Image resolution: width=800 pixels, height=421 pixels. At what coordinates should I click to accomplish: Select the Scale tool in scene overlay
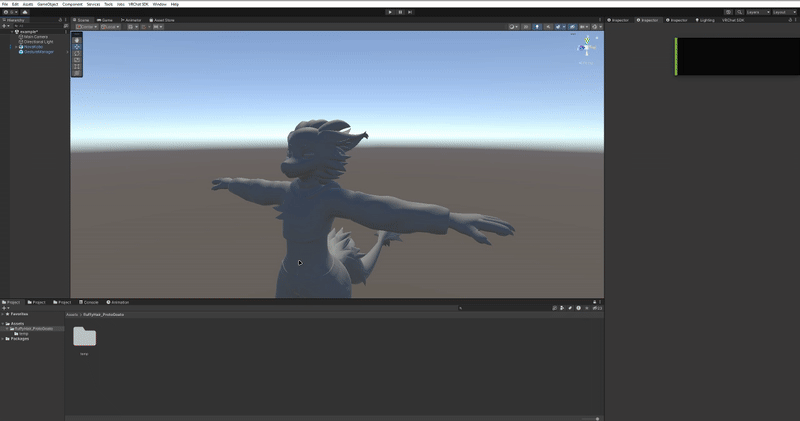[x=77, y=60]
